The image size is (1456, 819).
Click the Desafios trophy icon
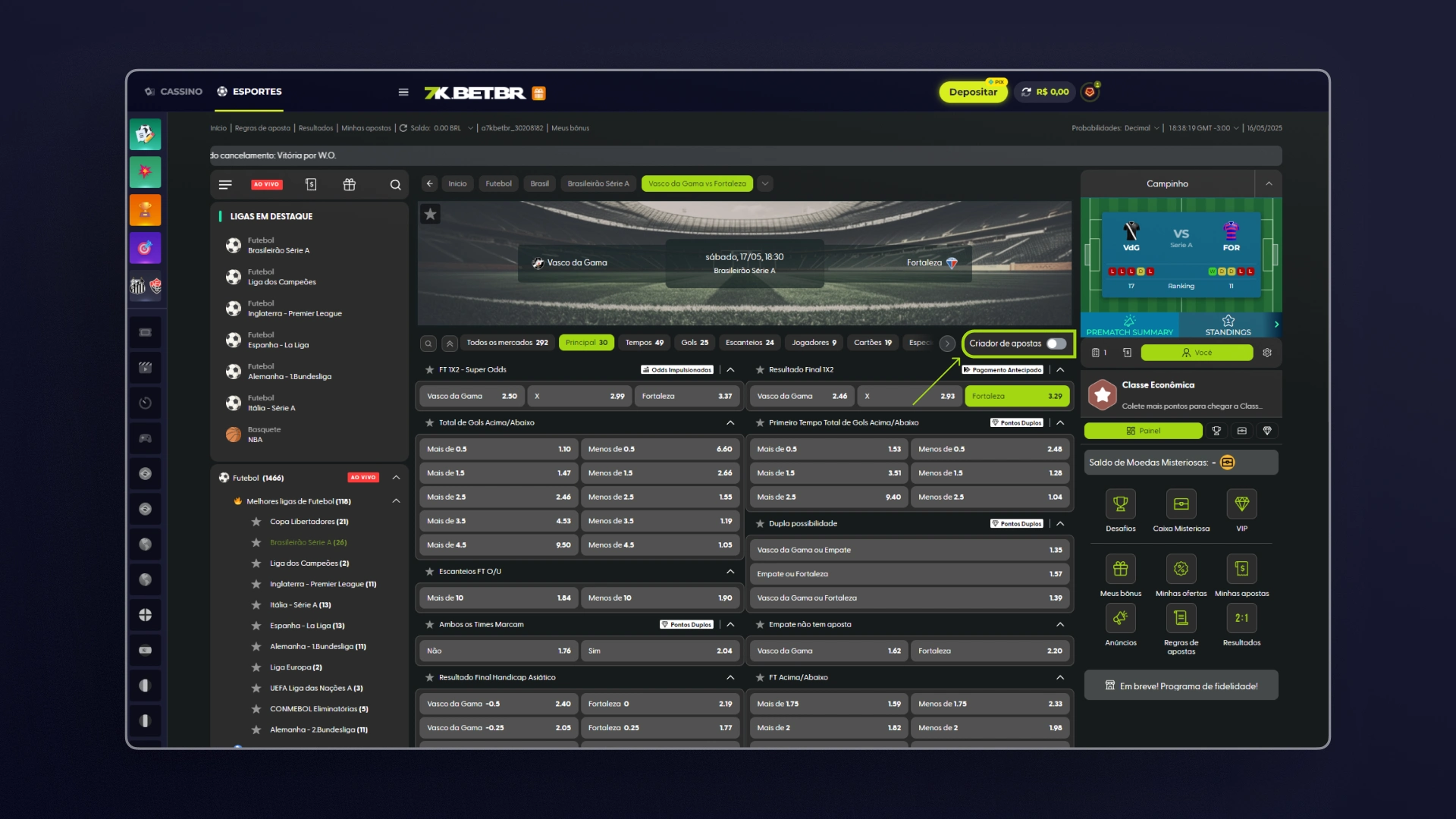click(1120, 505)
